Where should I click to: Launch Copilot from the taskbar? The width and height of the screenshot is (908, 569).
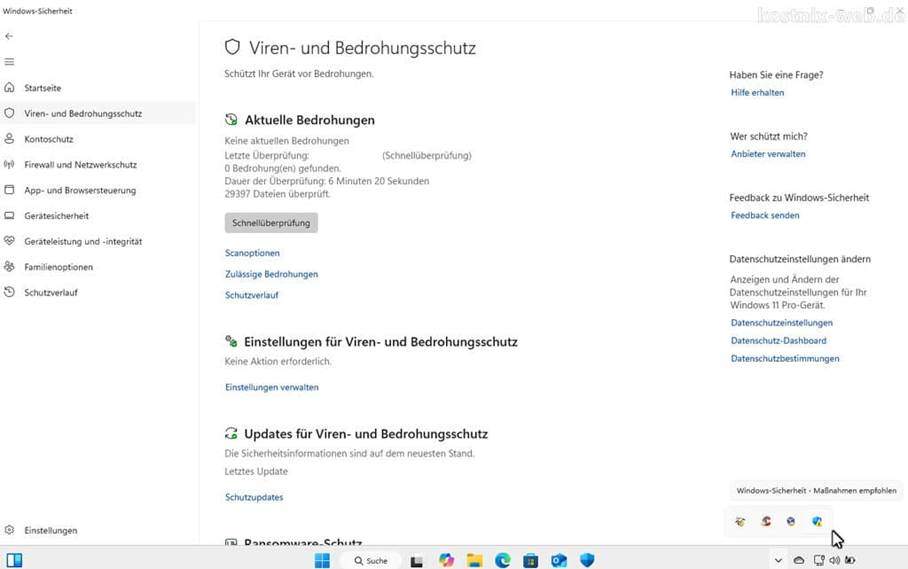click(446, 560)
